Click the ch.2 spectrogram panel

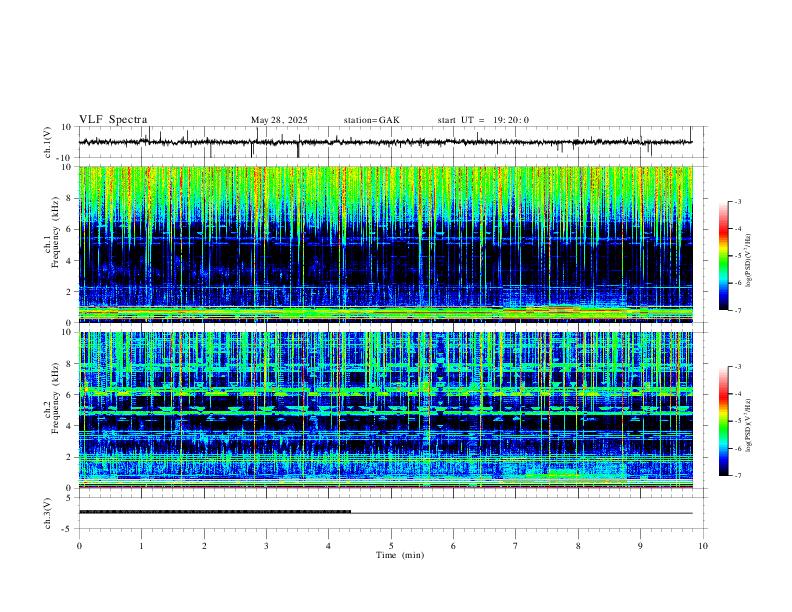[386, 410]
